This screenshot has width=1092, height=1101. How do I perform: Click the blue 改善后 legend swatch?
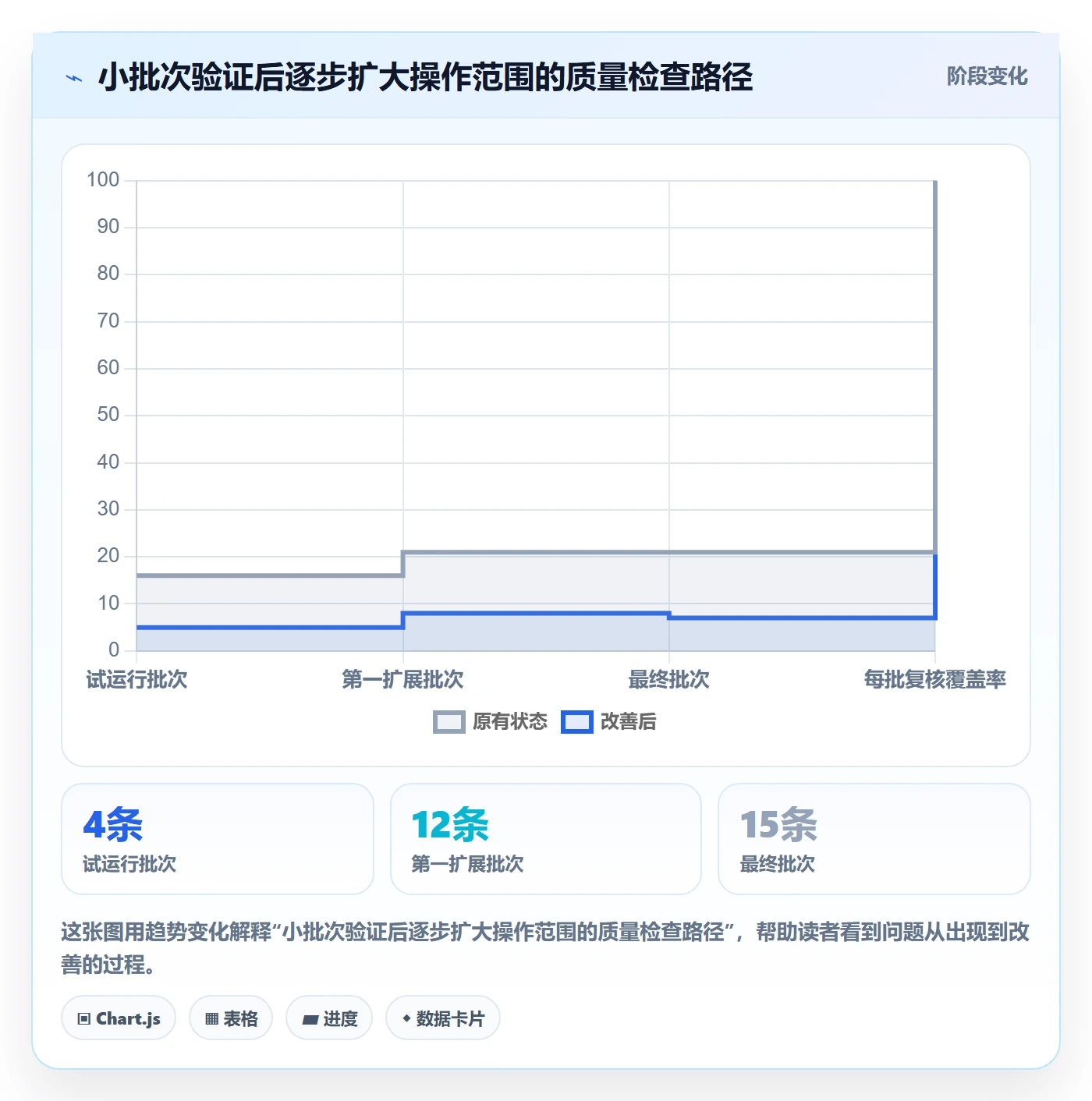click(x=577, y=722)
